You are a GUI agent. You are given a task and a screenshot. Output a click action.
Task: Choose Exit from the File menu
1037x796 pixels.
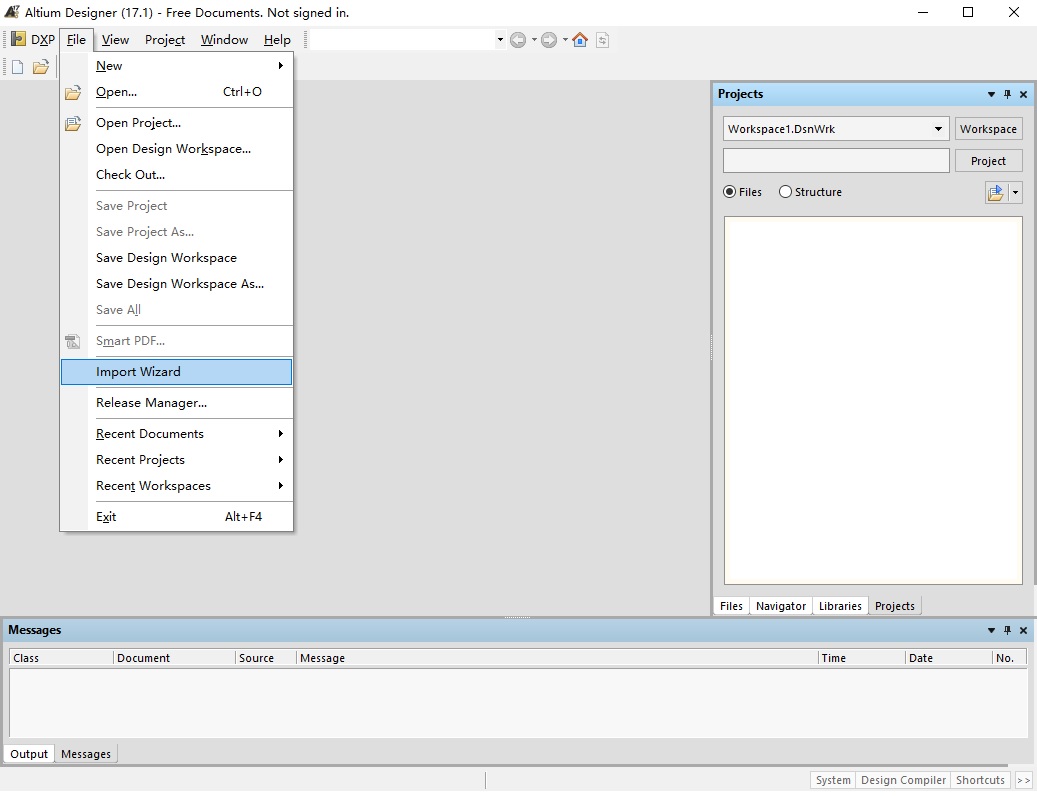click(177, 516)
